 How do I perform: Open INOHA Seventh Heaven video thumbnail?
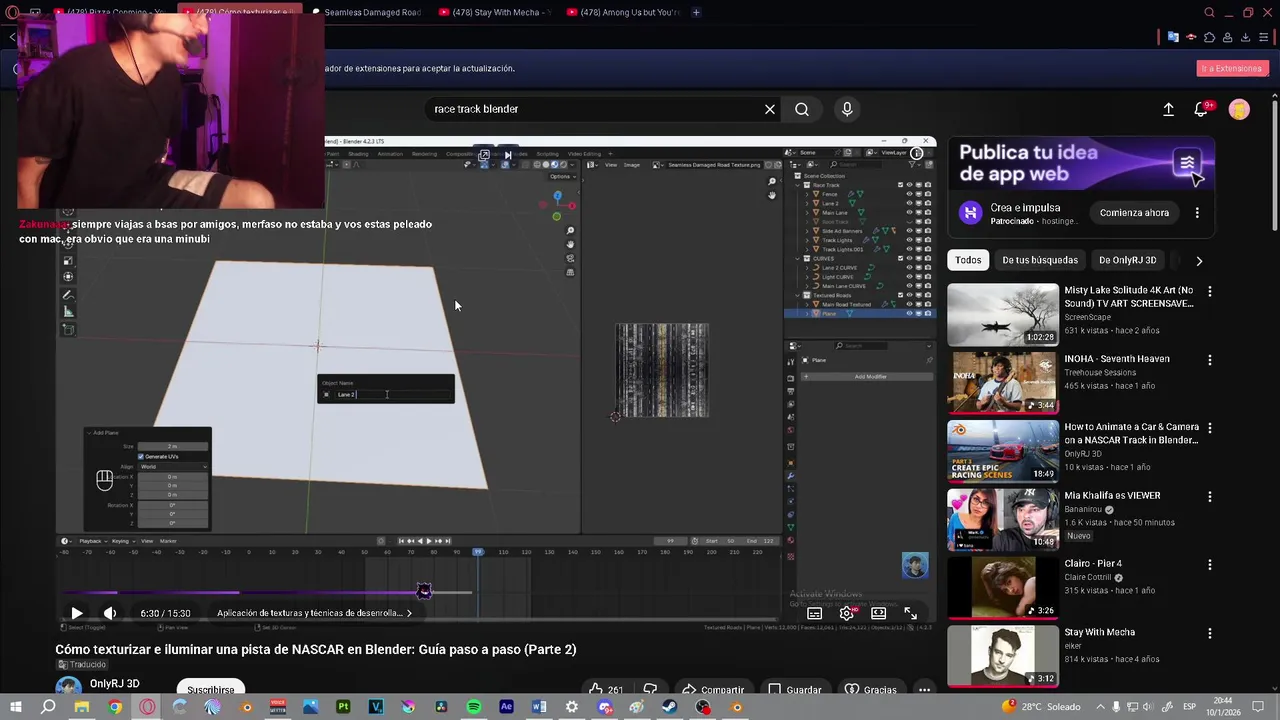[x=1003, y=383]
